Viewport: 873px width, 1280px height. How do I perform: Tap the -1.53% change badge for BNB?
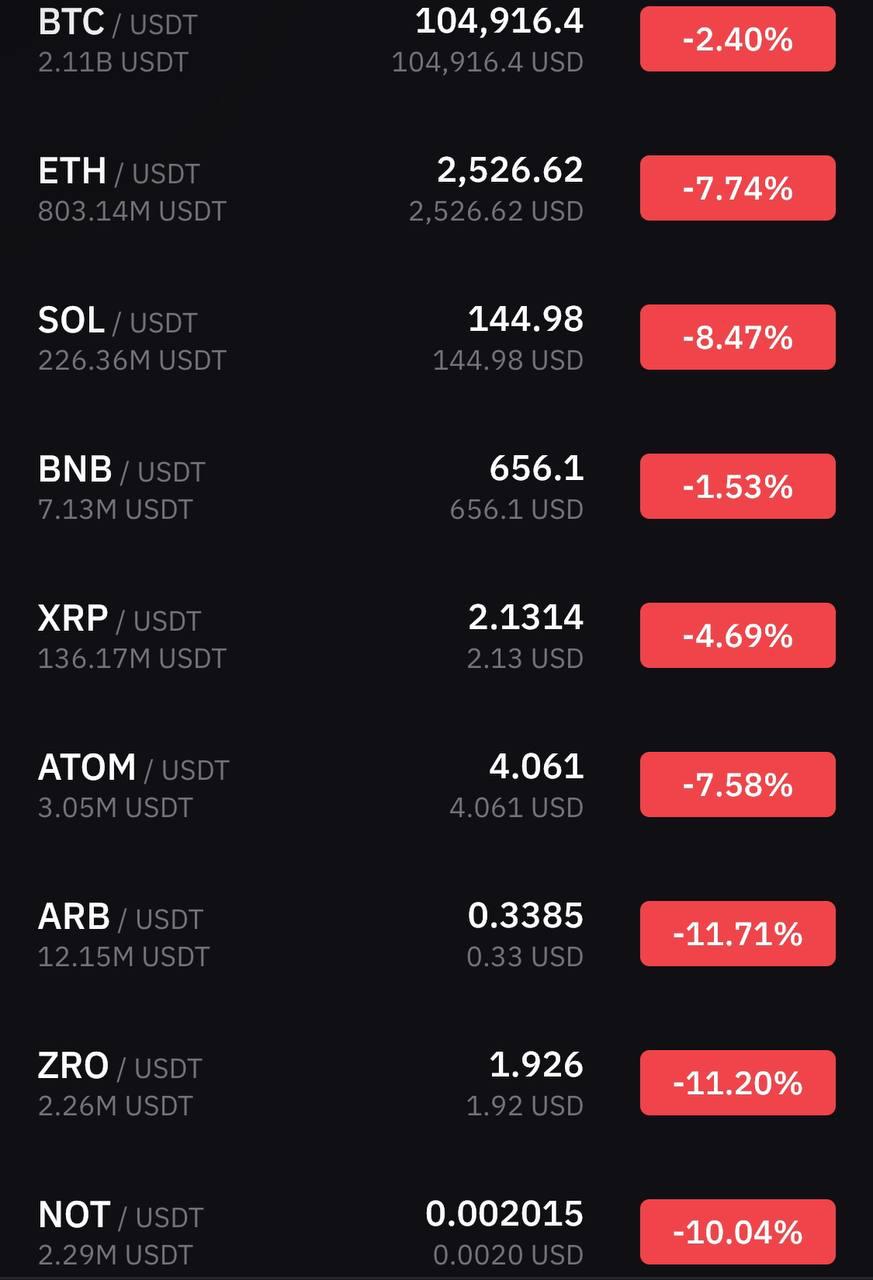[737, 486]
